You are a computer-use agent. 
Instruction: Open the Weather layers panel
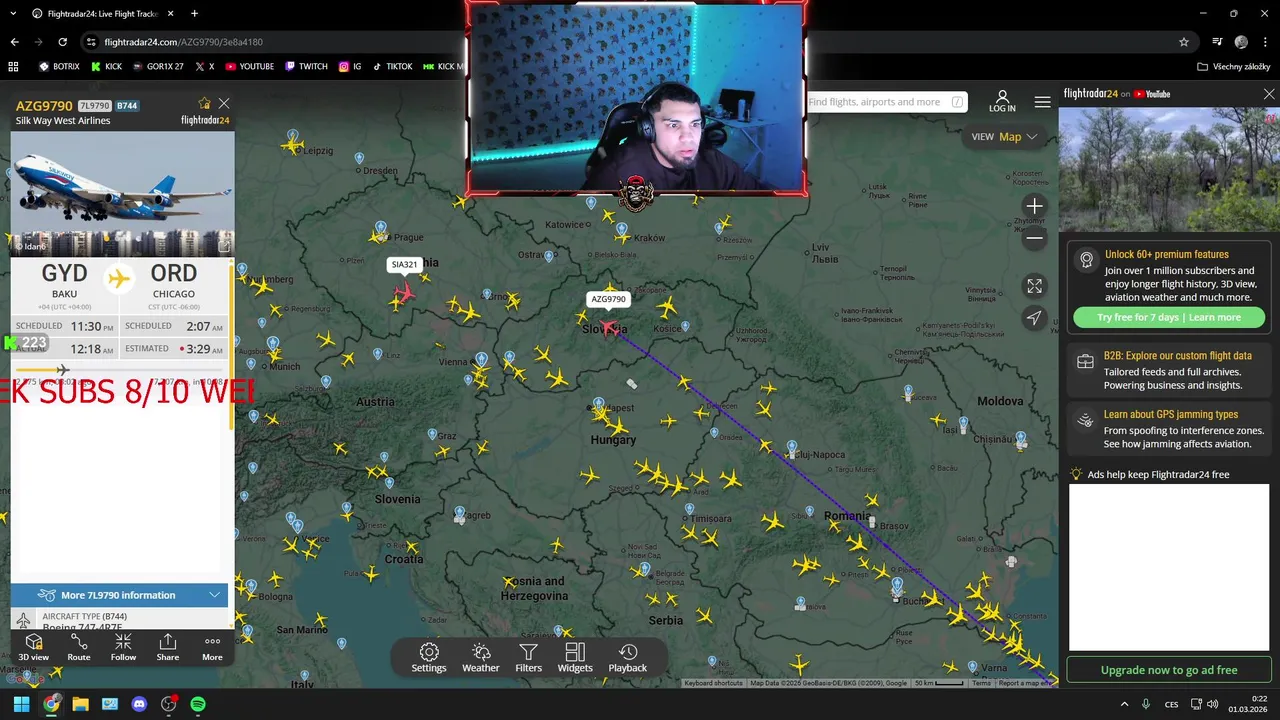[481, 658]
